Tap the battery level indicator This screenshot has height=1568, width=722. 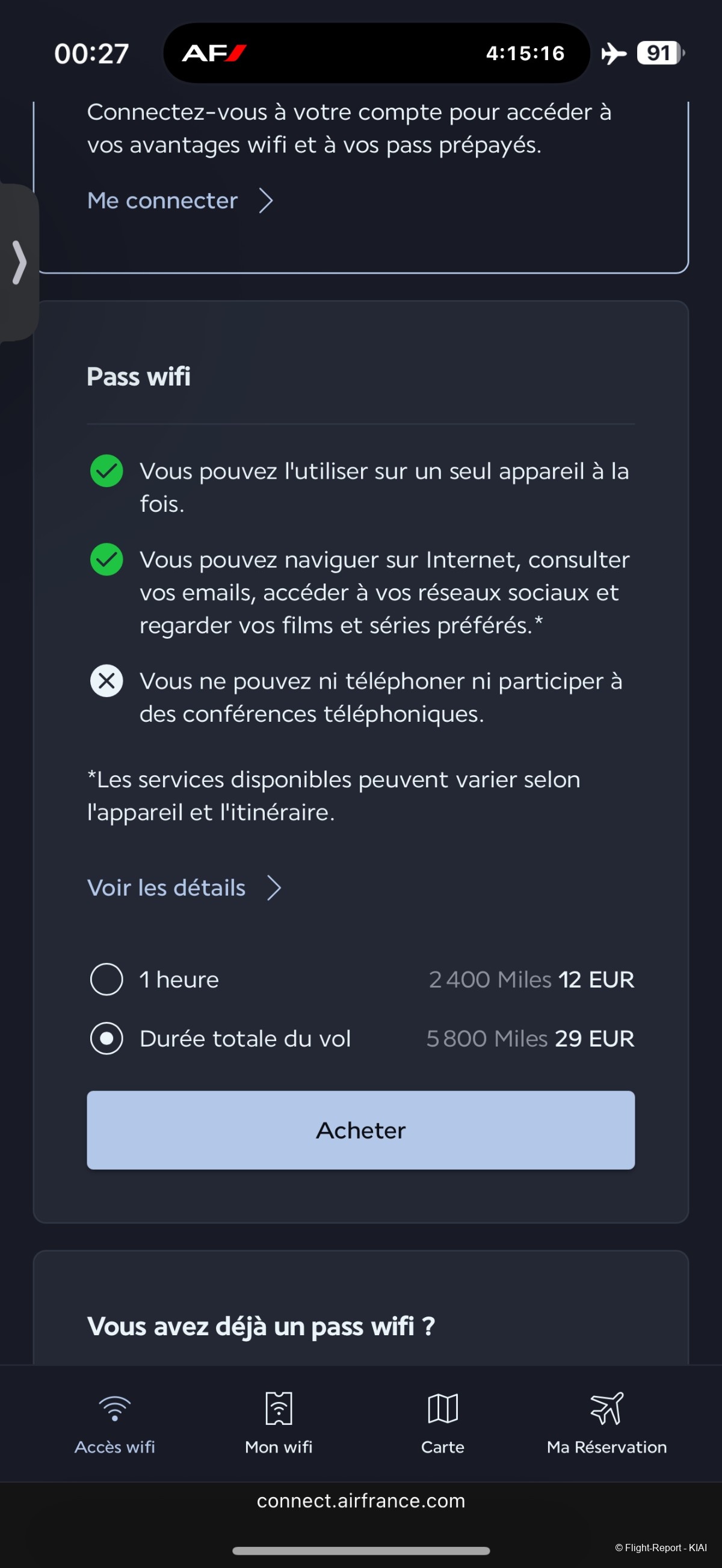pyautogui.click(x=660, y=54)
